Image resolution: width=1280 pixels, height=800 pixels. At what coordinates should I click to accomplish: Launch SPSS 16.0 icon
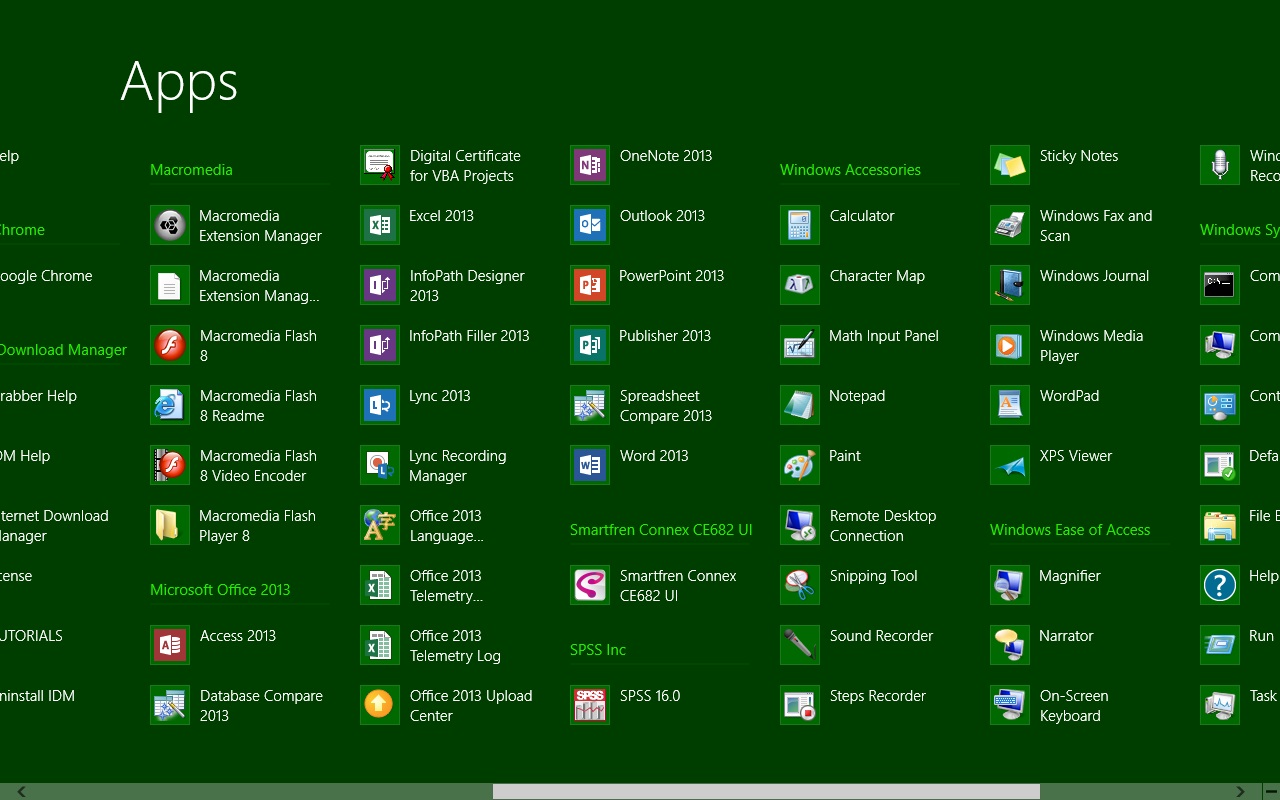(590, 705)
